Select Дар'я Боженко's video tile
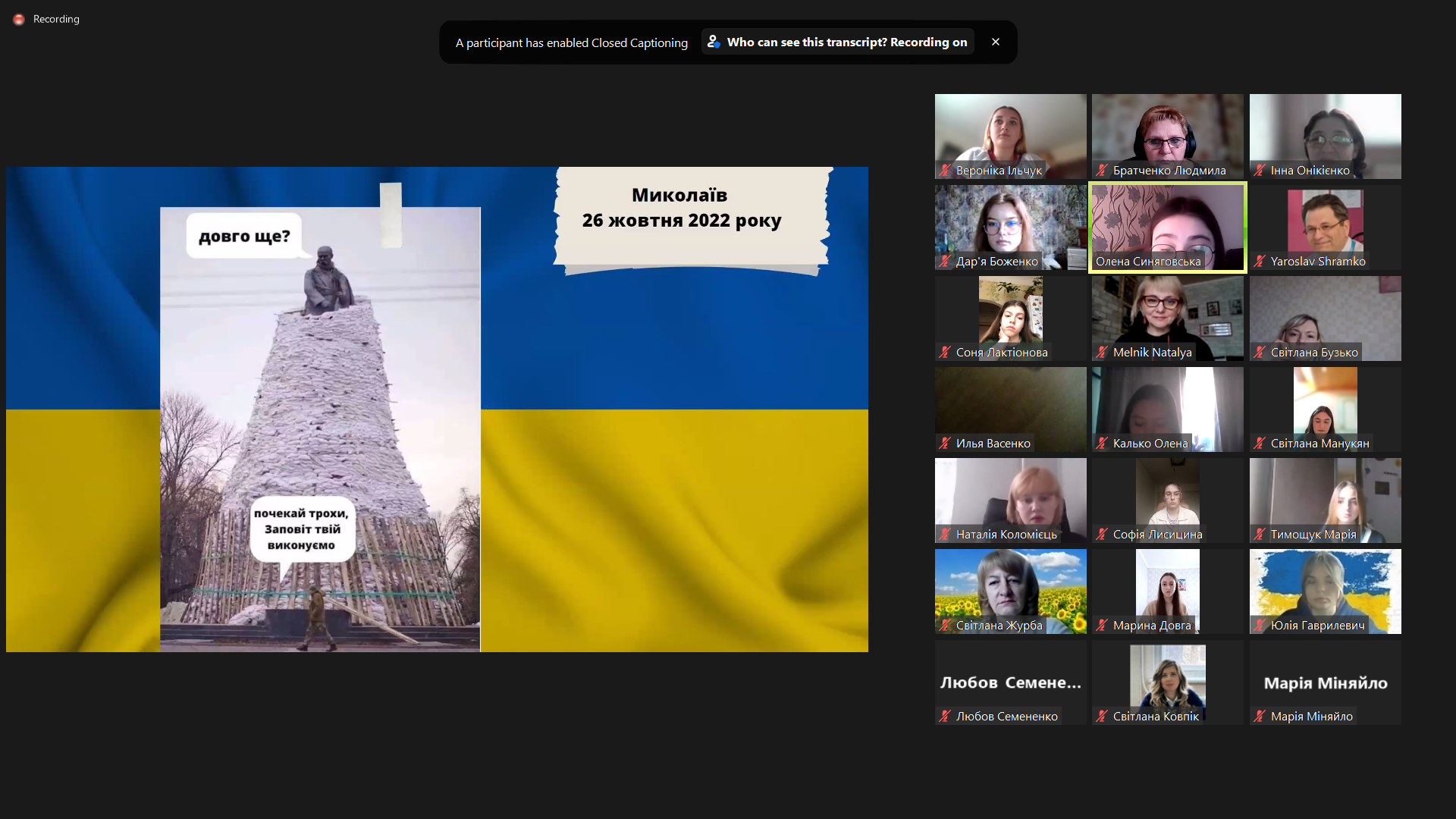 (1010, 227)
